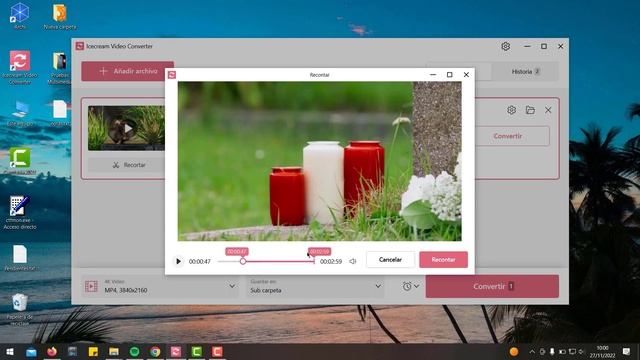Open the Windows notification center
The height and width of the screenshot is (360, 640).
click(627, 351)
